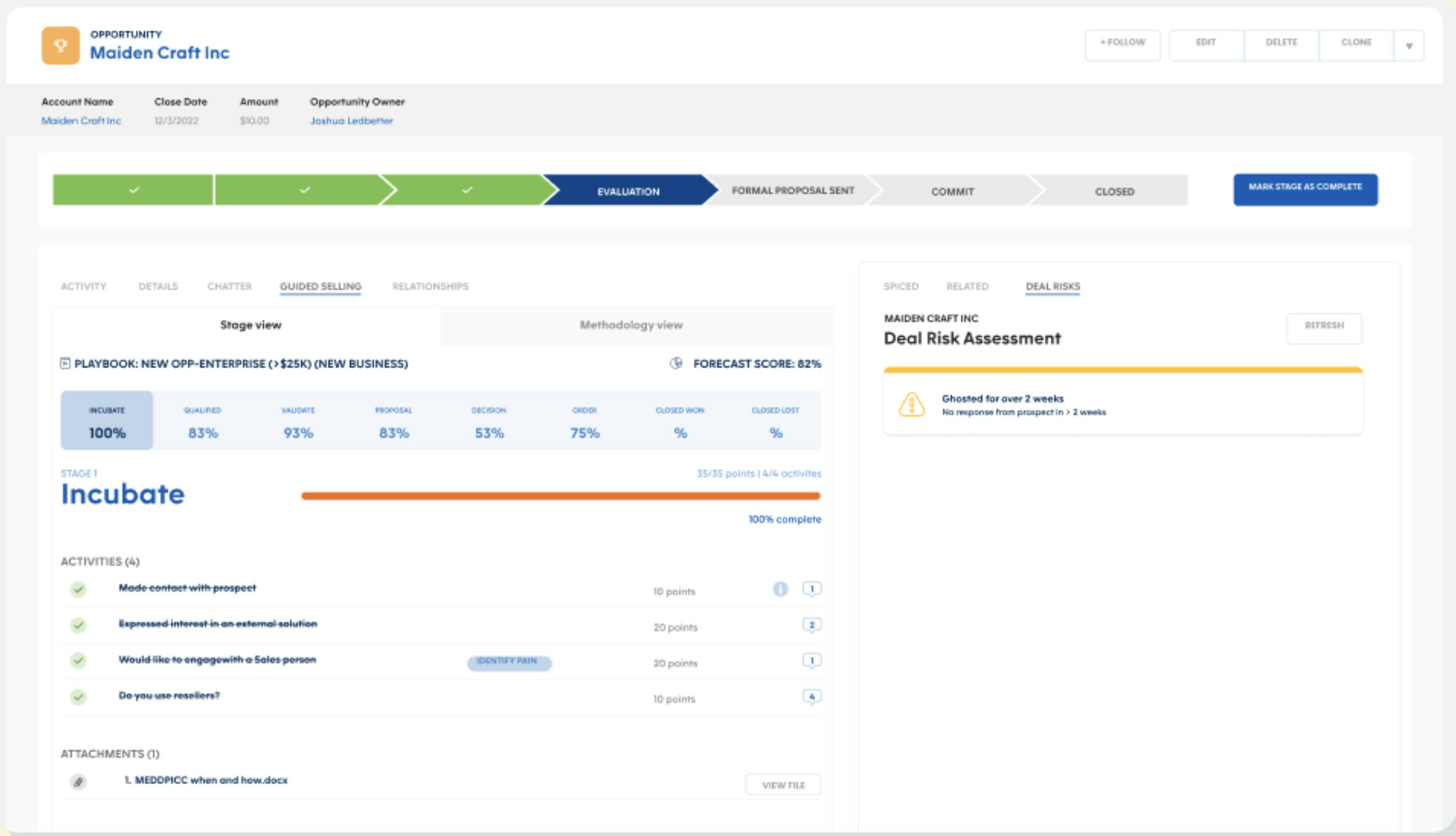Open comments on Made contact with prospect
Viewport: 1456px width, 836px height.
click(812, 589)
